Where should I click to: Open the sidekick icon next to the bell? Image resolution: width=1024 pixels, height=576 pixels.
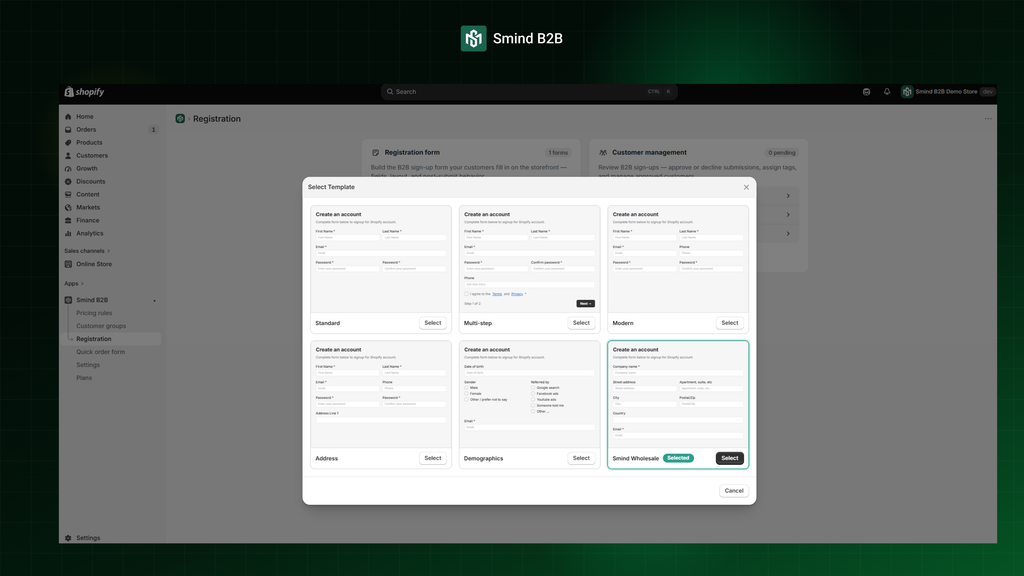867,92
